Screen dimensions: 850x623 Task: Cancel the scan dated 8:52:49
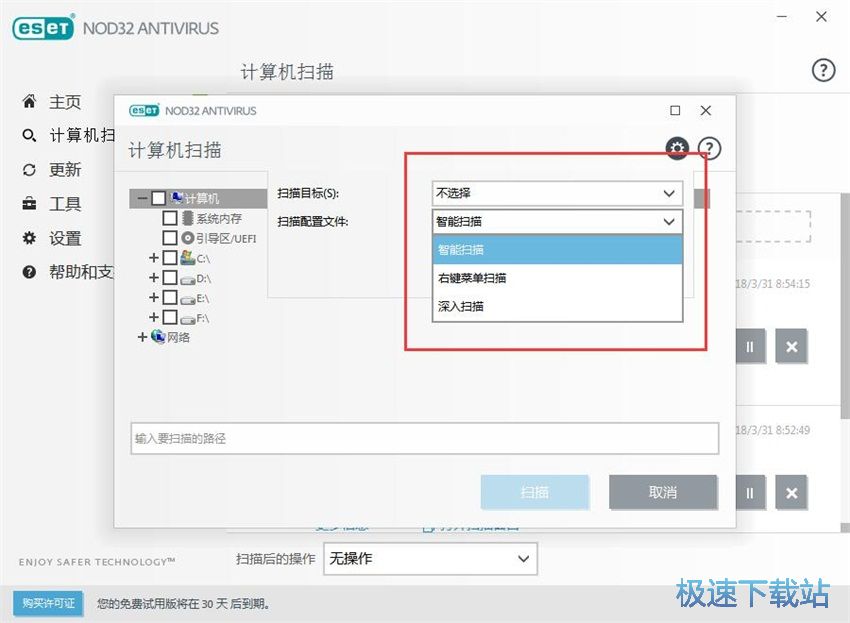[791, 493]
